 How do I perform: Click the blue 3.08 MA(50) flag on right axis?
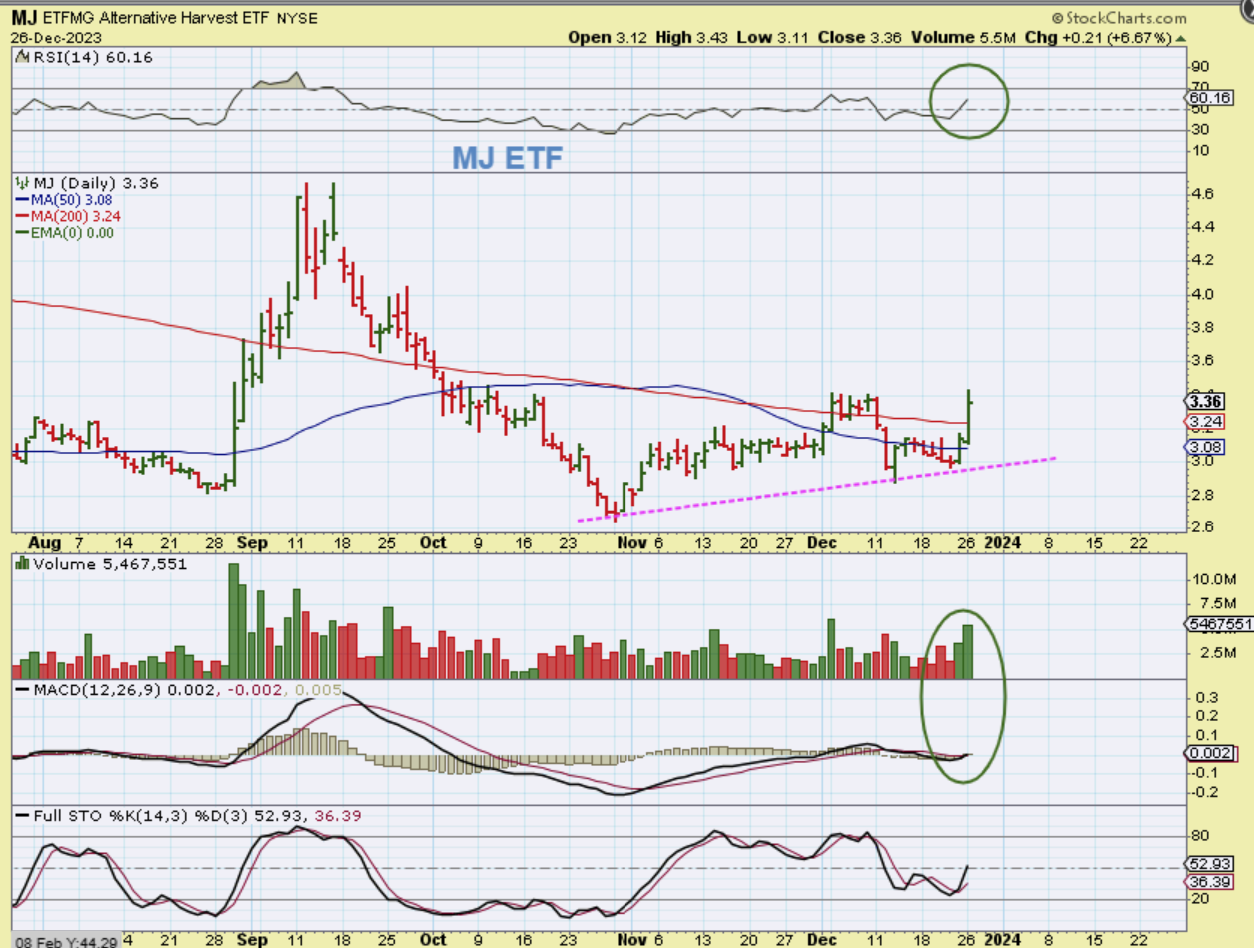[1202, 447]
